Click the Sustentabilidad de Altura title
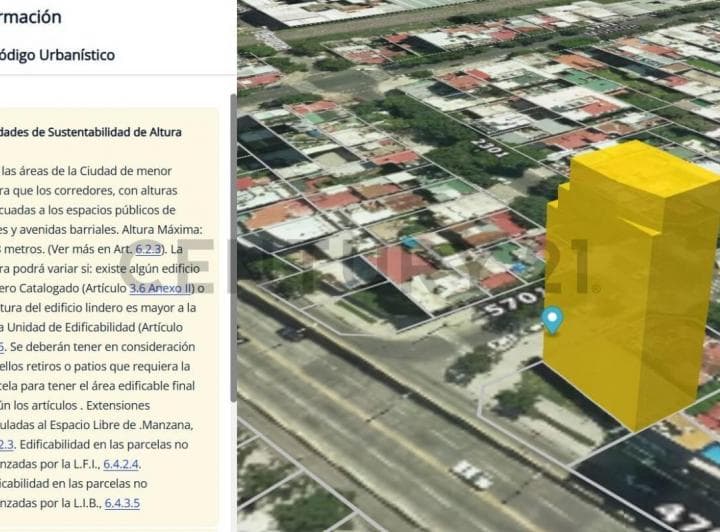 coord(91,132)
